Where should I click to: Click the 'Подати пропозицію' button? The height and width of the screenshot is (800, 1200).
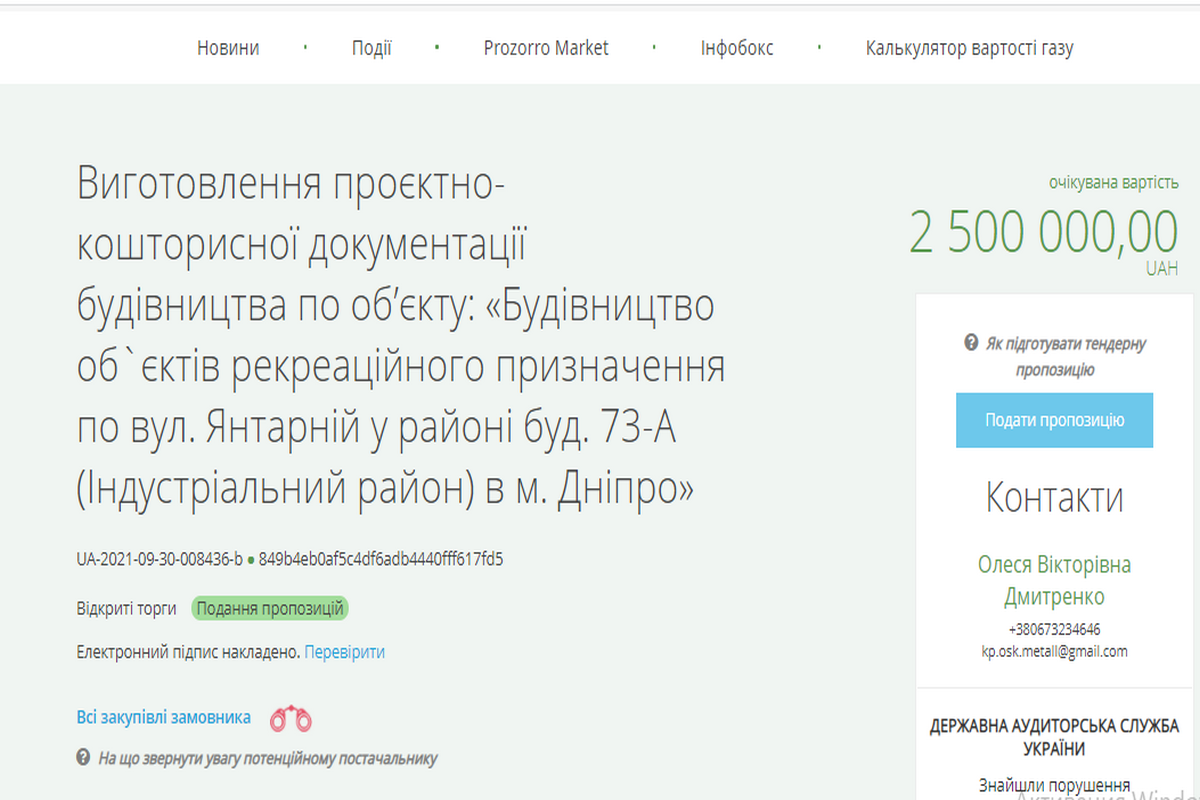pos(1054,420)
